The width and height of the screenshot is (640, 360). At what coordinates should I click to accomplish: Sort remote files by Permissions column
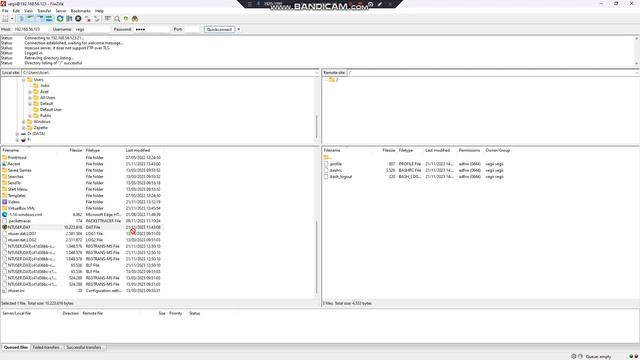coord(469,150)
